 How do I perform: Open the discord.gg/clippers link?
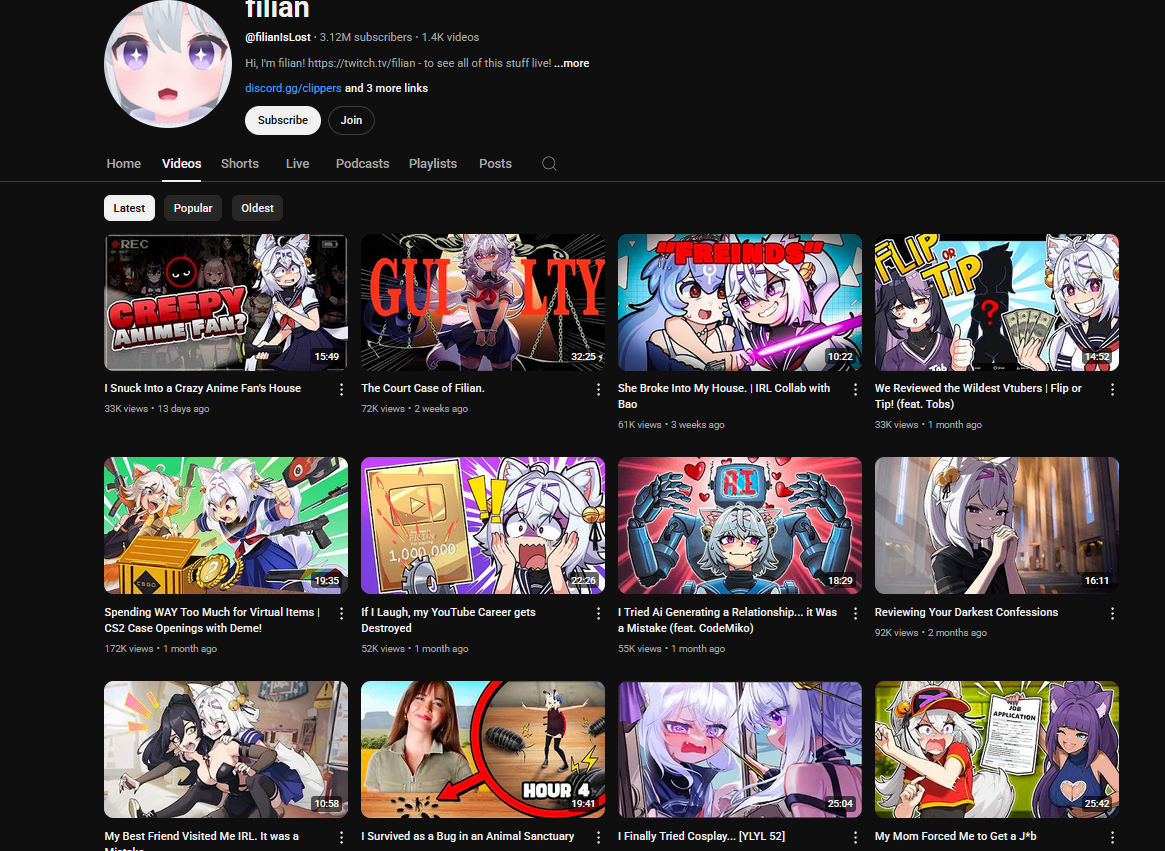pyautogui.click(x=293, y=88)
